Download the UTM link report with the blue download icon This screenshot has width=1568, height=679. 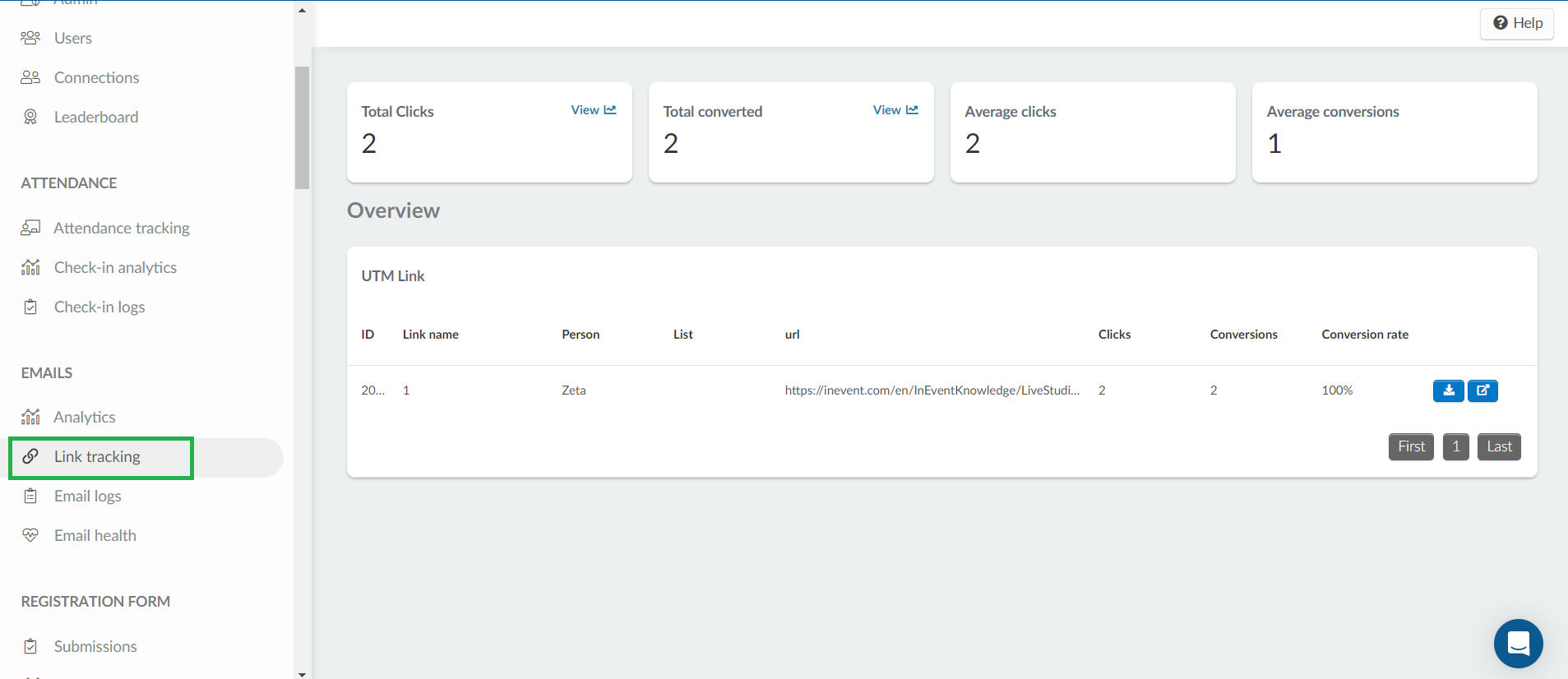[1449, 390]
